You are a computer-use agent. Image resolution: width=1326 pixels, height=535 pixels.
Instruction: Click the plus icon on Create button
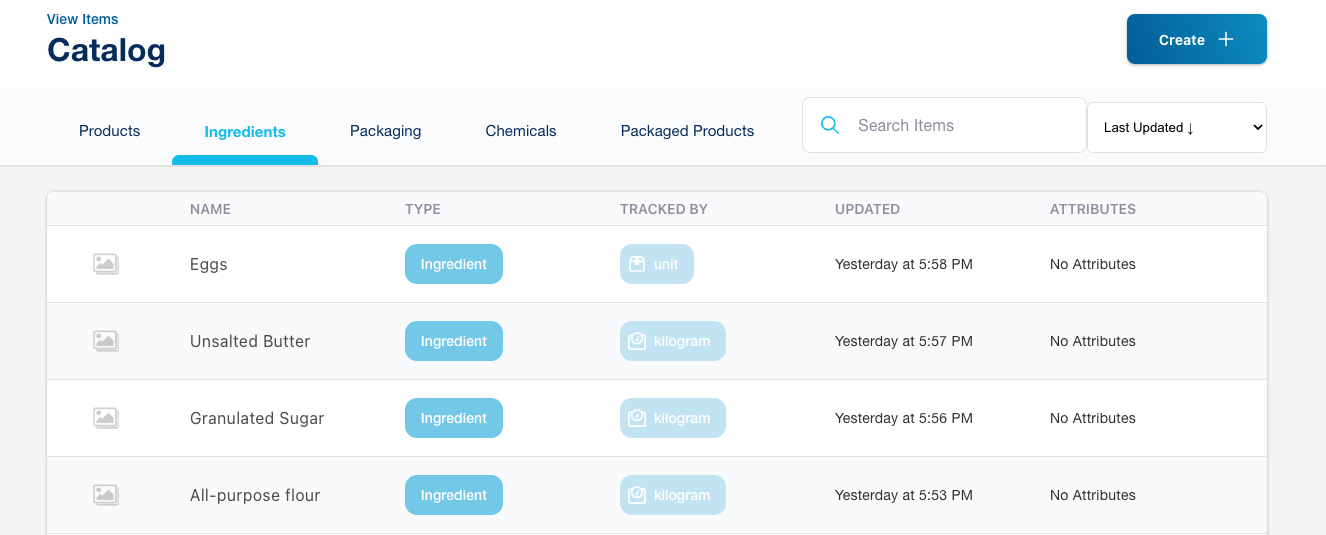[x=1226, y=40]
